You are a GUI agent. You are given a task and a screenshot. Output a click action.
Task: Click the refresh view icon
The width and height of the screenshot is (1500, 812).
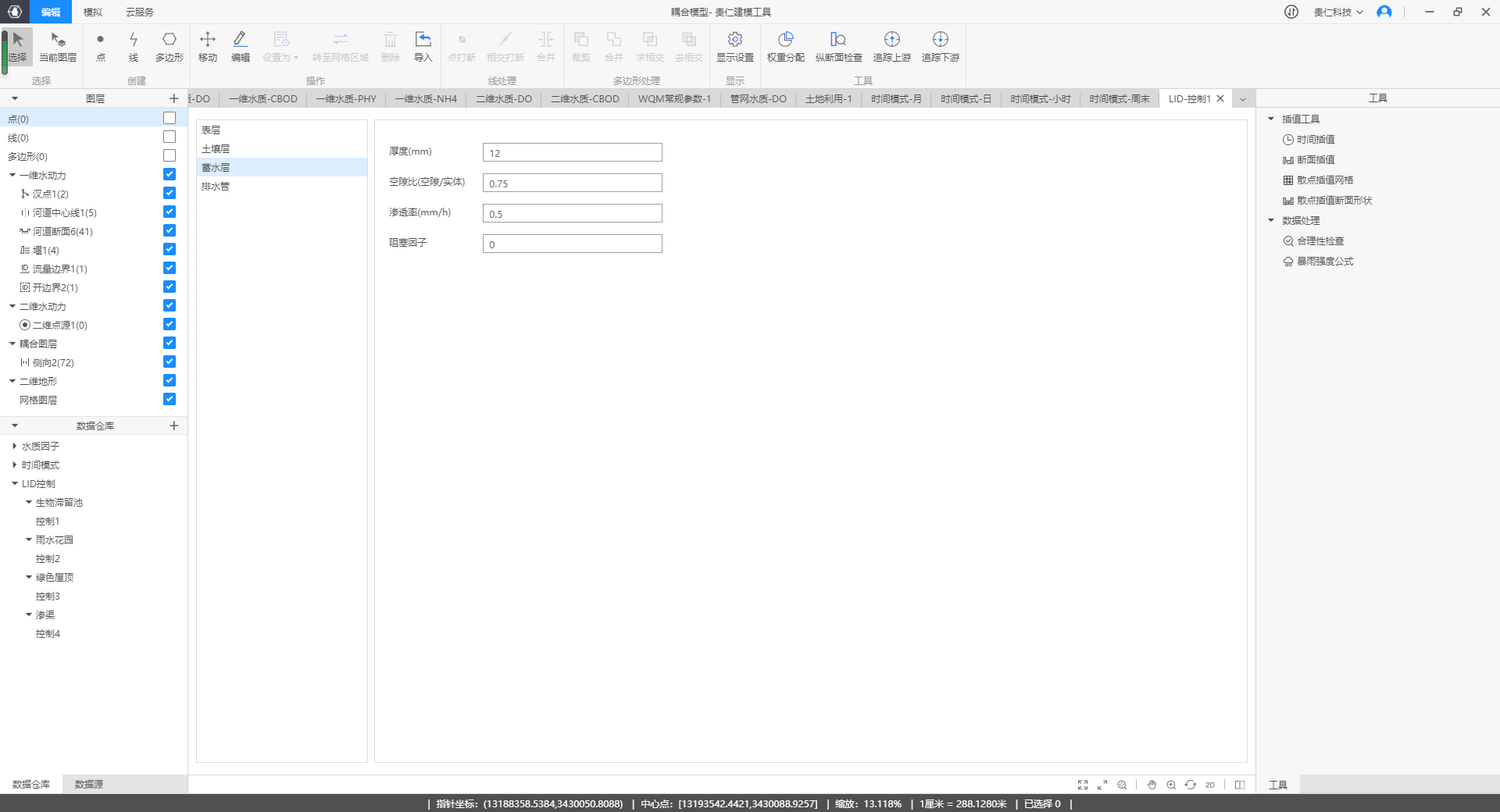(1191, 785)
